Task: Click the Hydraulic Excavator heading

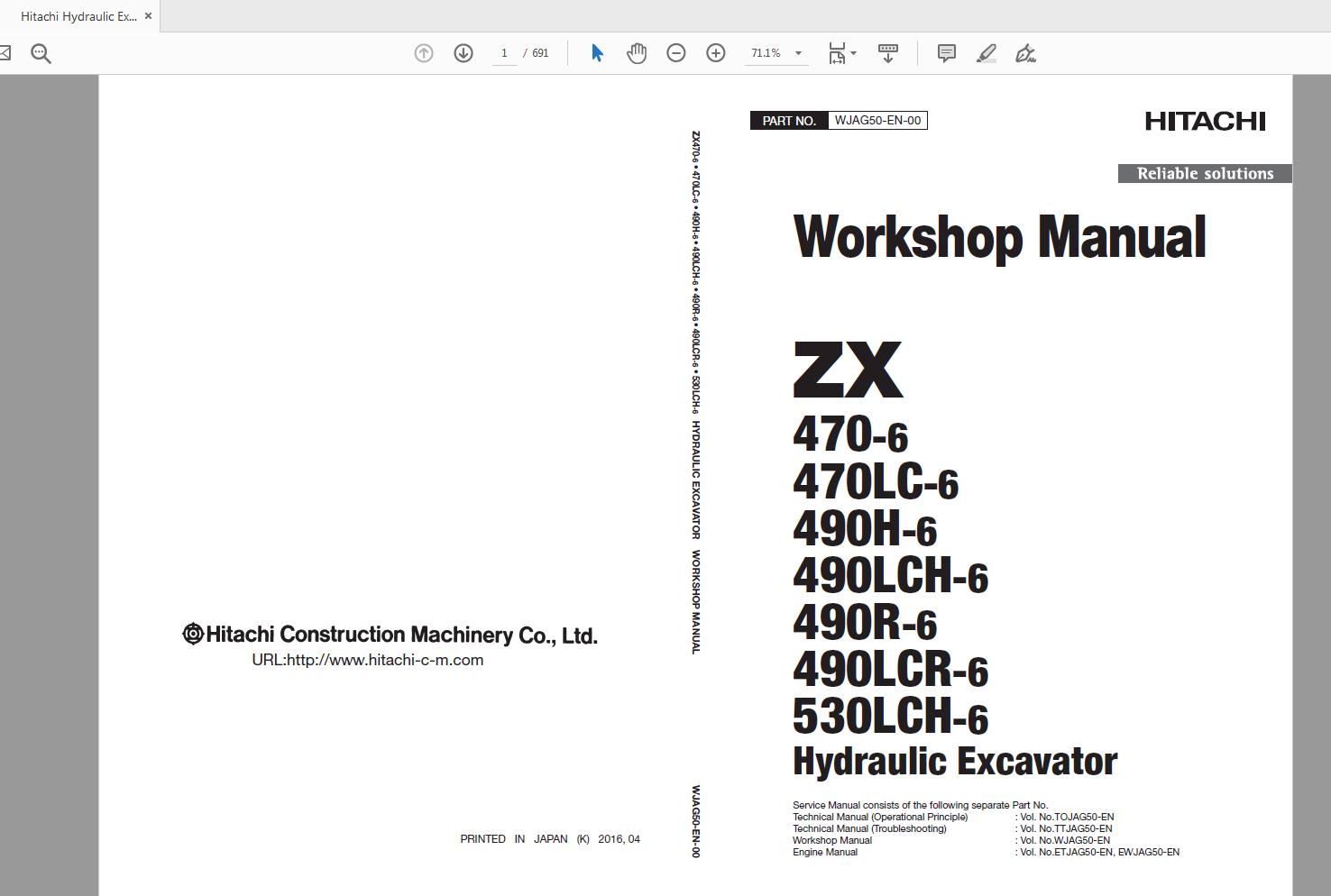Action: pyautogui.click(x=955, y=763)
